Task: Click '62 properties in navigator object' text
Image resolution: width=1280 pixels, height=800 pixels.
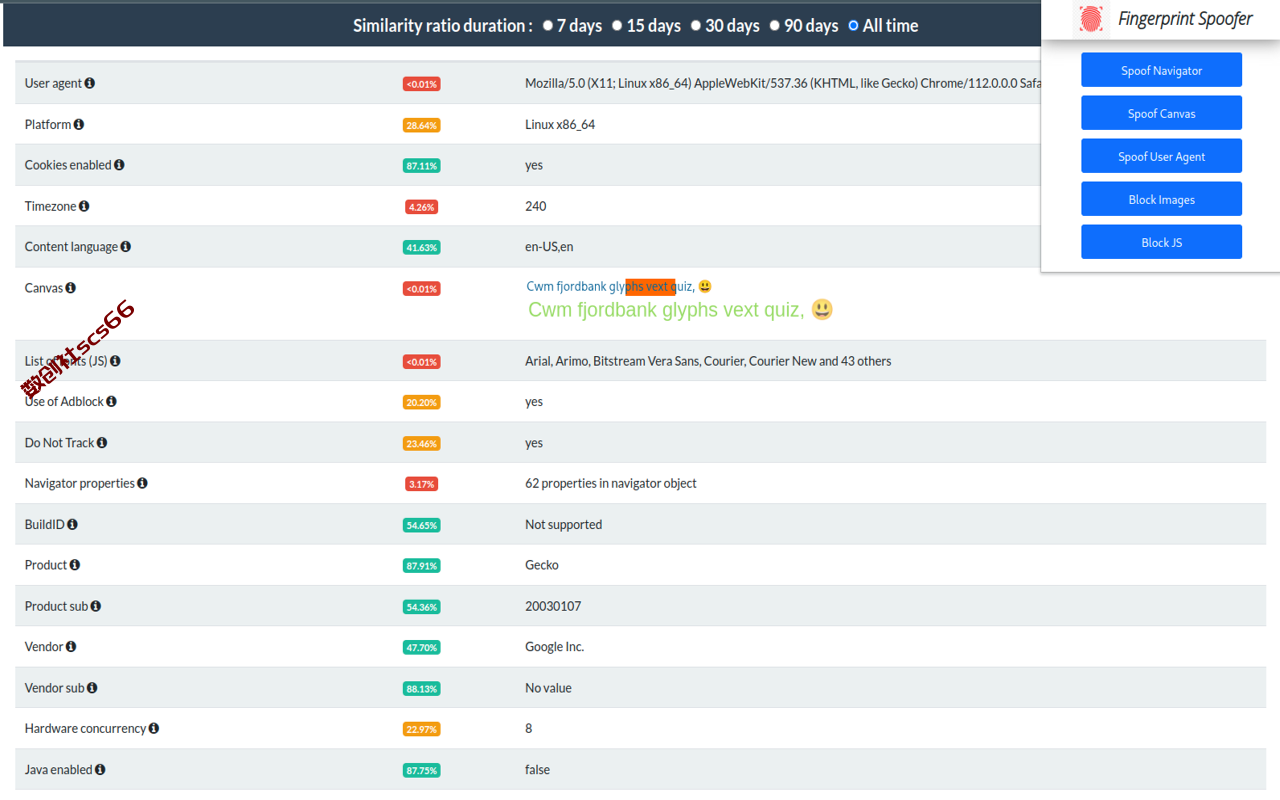Action: [611, 483]
